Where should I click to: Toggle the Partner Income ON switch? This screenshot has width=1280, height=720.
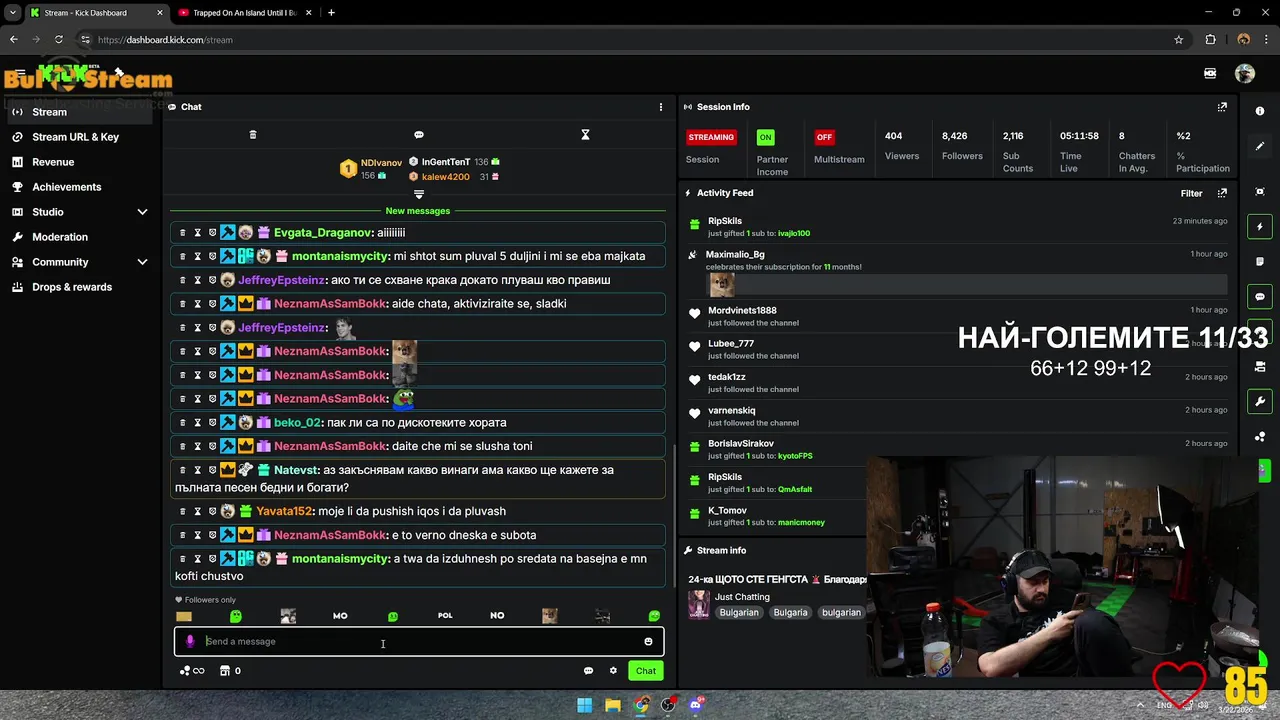point(765,137)
